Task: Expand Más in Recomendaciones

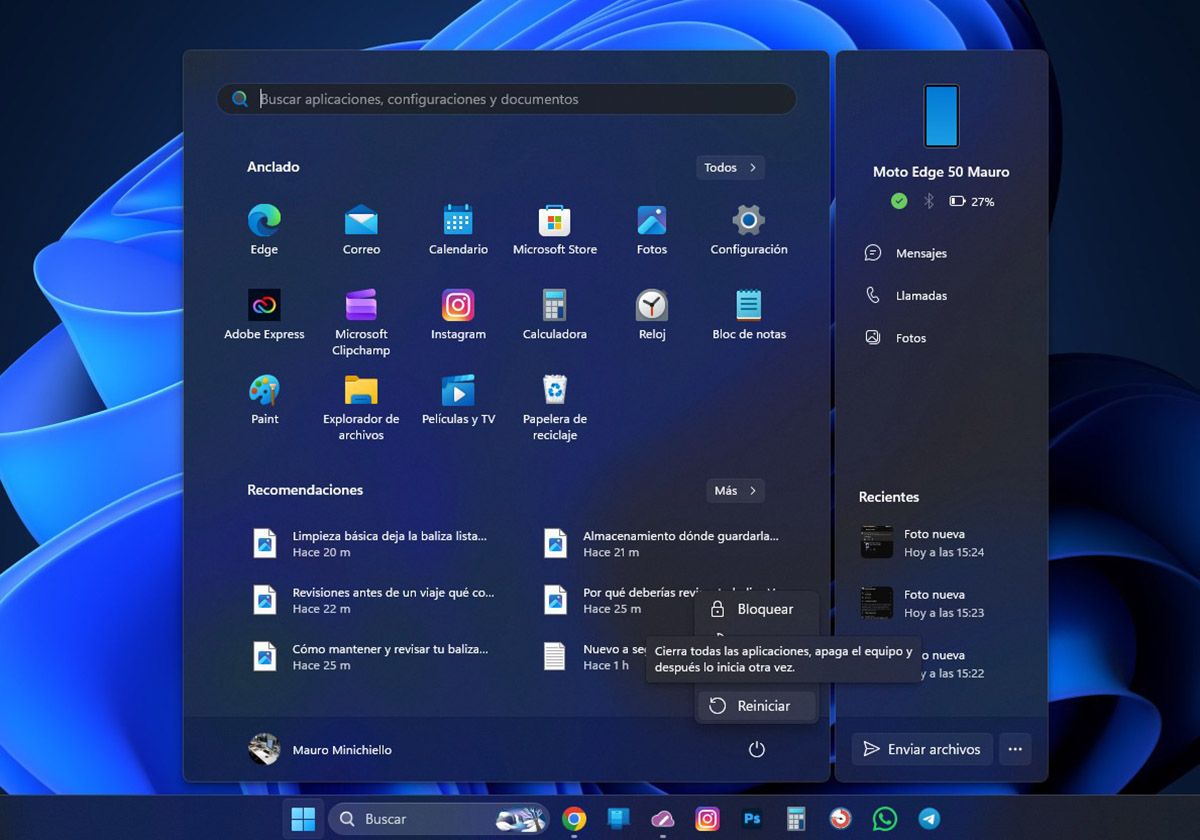Action: pos(734,490)
